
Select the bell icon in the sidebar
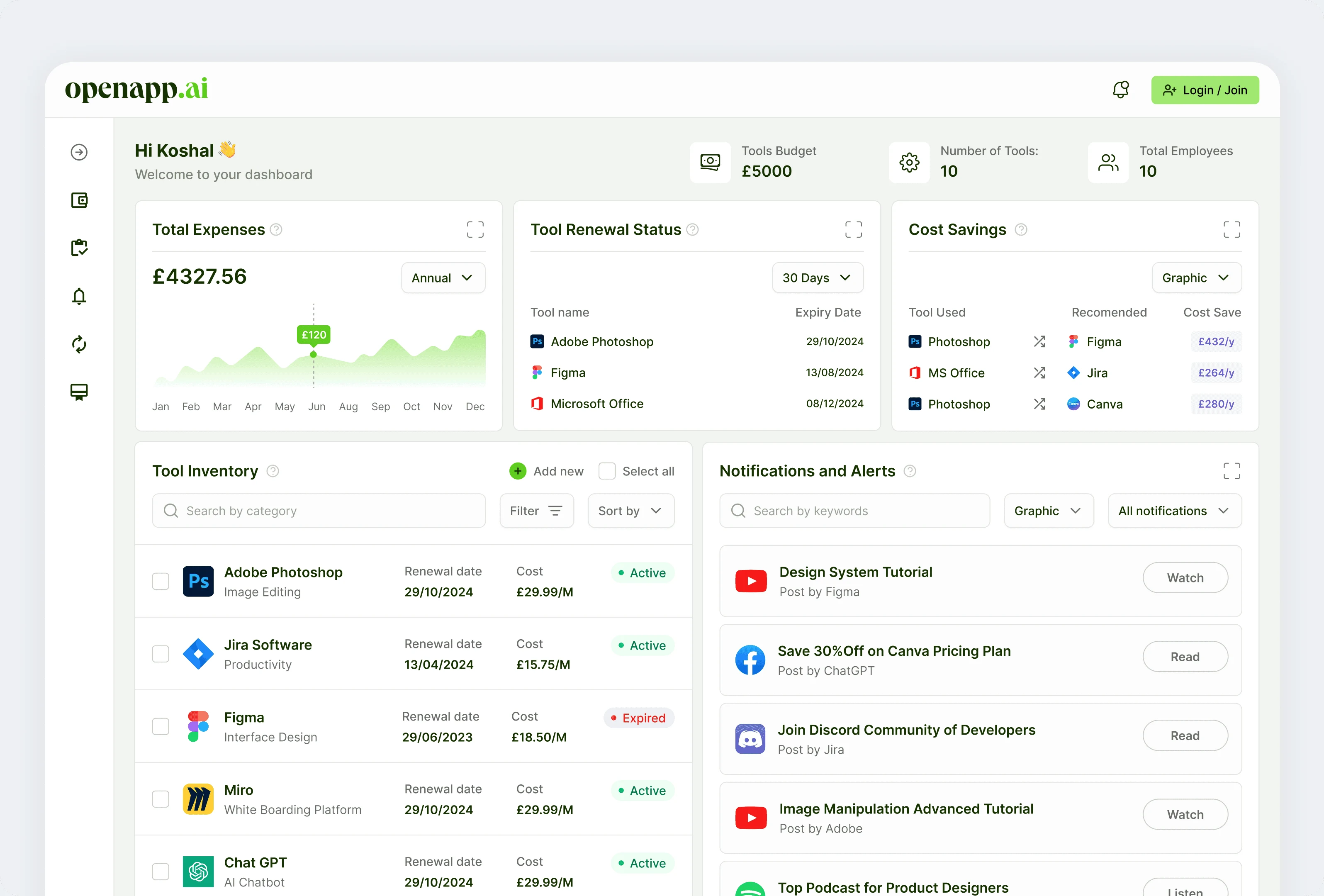point(79,296)
